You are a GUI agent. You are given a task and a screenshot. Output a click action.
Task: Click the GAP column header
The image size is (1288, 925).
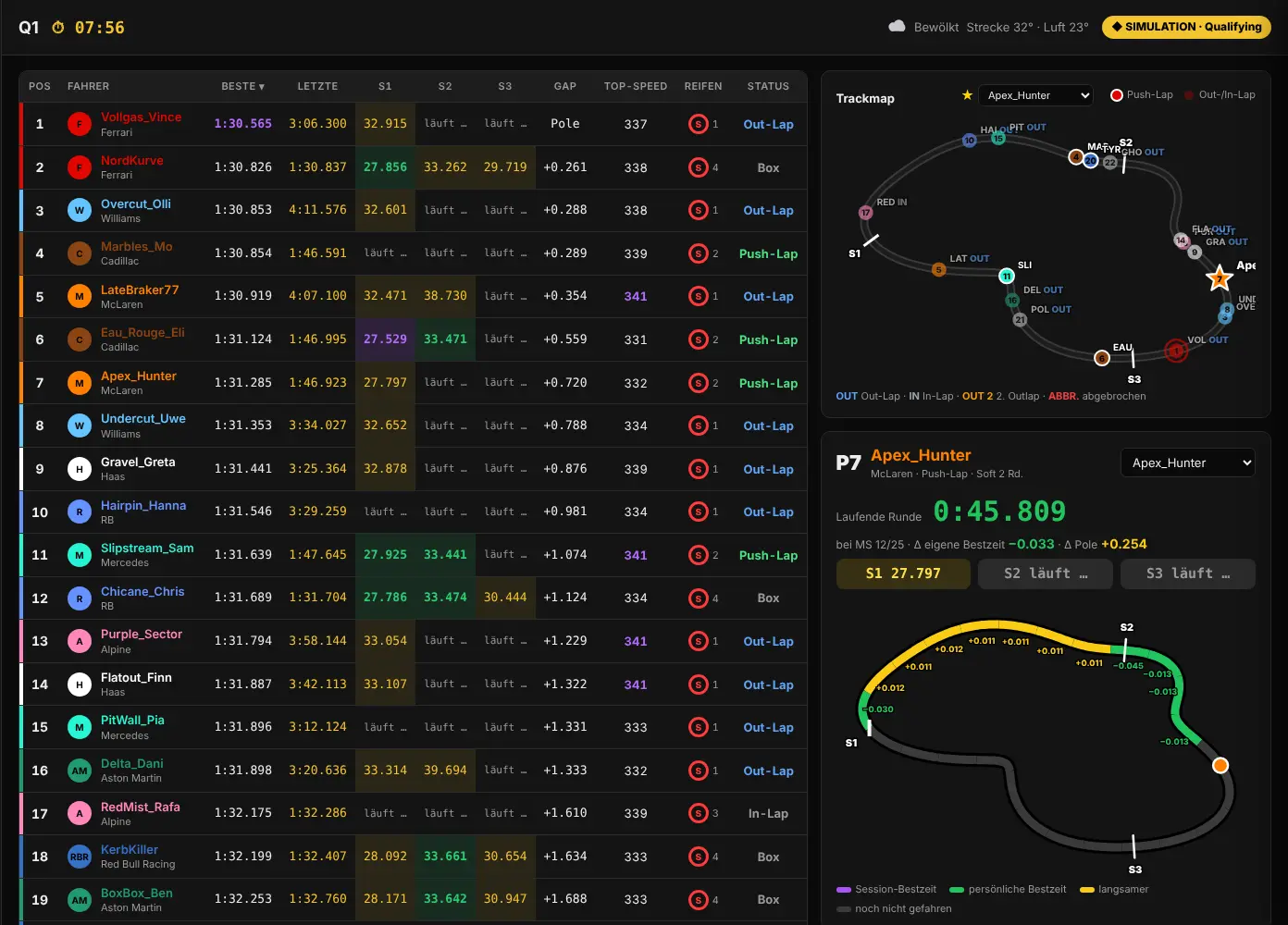tap(565, 86)
